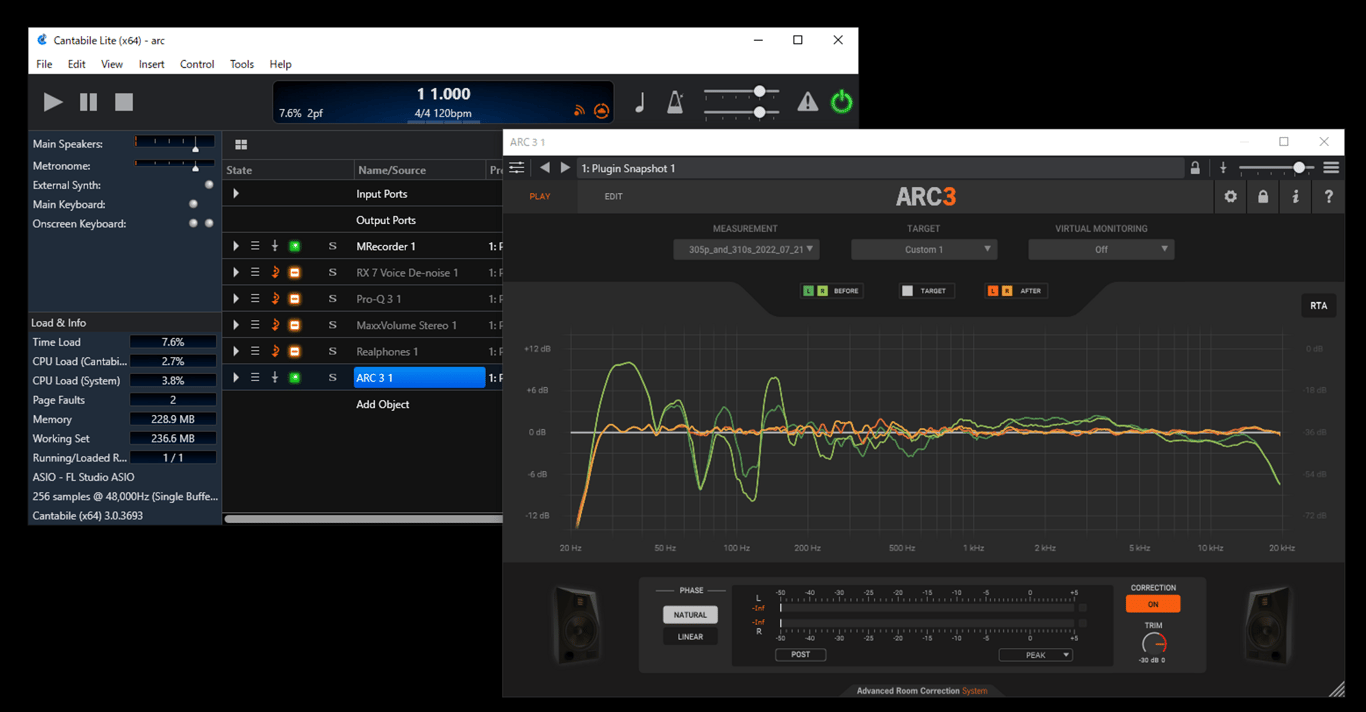
Task: Solo MRecorder 1 with its S button
Action: (333, 246)
